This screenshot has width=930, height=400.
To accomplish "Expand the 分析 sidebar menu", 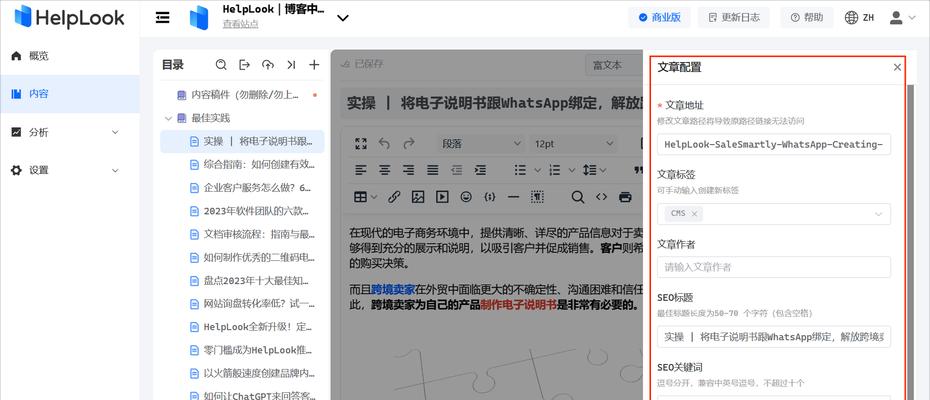I will (x=115, y=132).
